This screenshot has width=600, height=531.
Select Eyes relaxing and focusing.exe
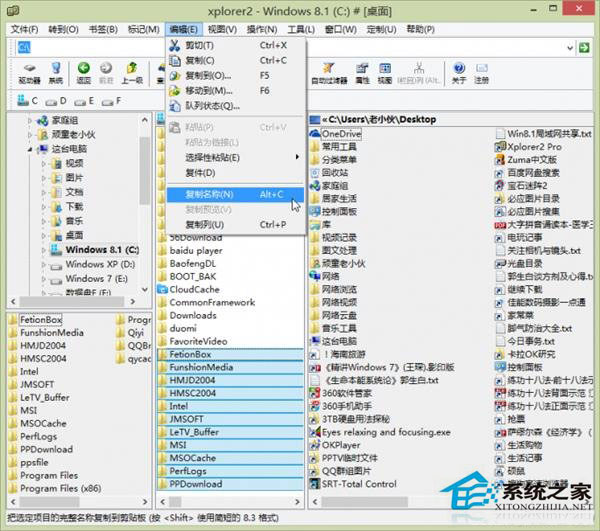pyautogui.click(x=380, y=432)
